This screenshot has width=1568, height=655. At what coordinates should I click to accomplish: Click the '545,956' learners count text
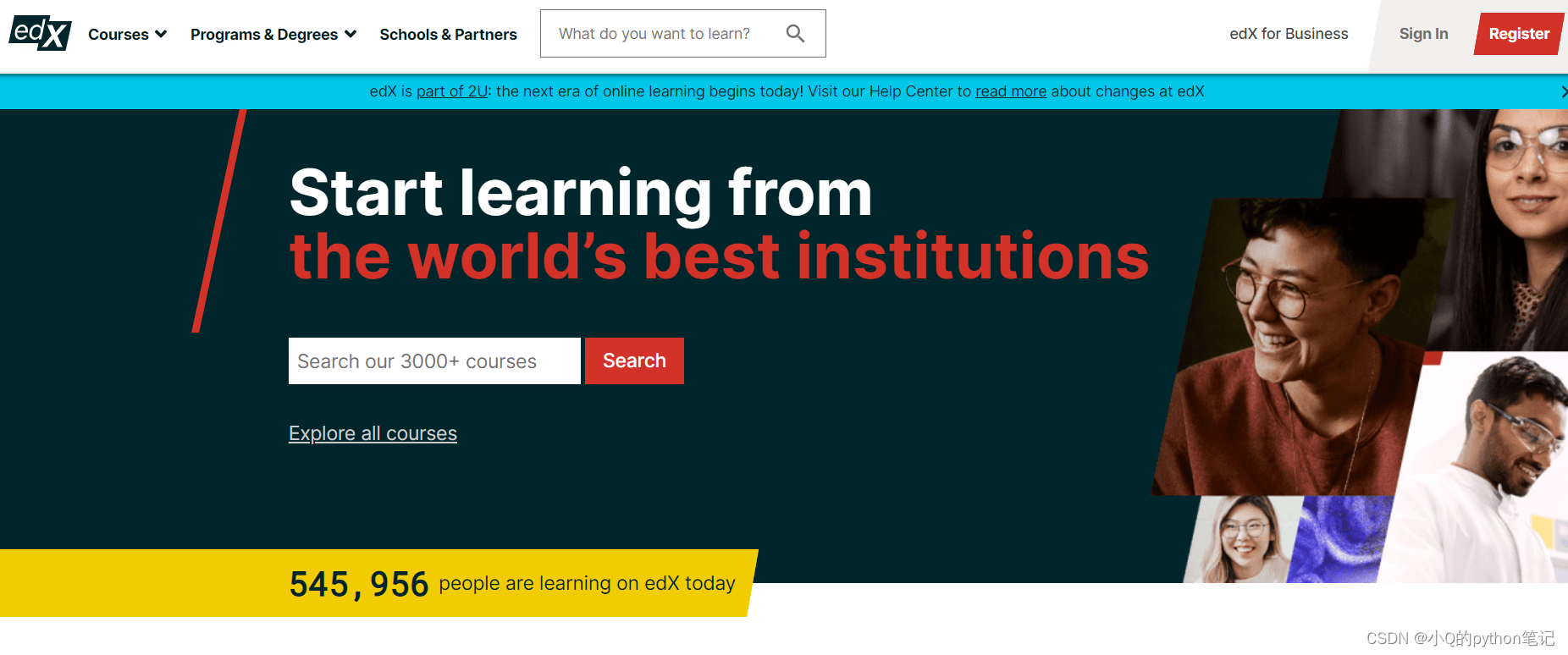[359, 584]
